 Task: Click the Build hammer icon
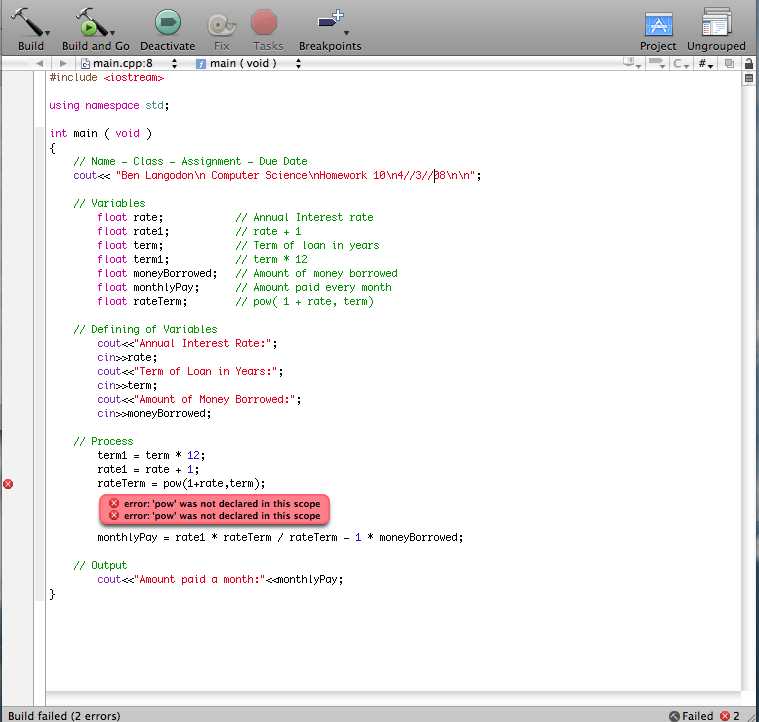coord(30,23)
